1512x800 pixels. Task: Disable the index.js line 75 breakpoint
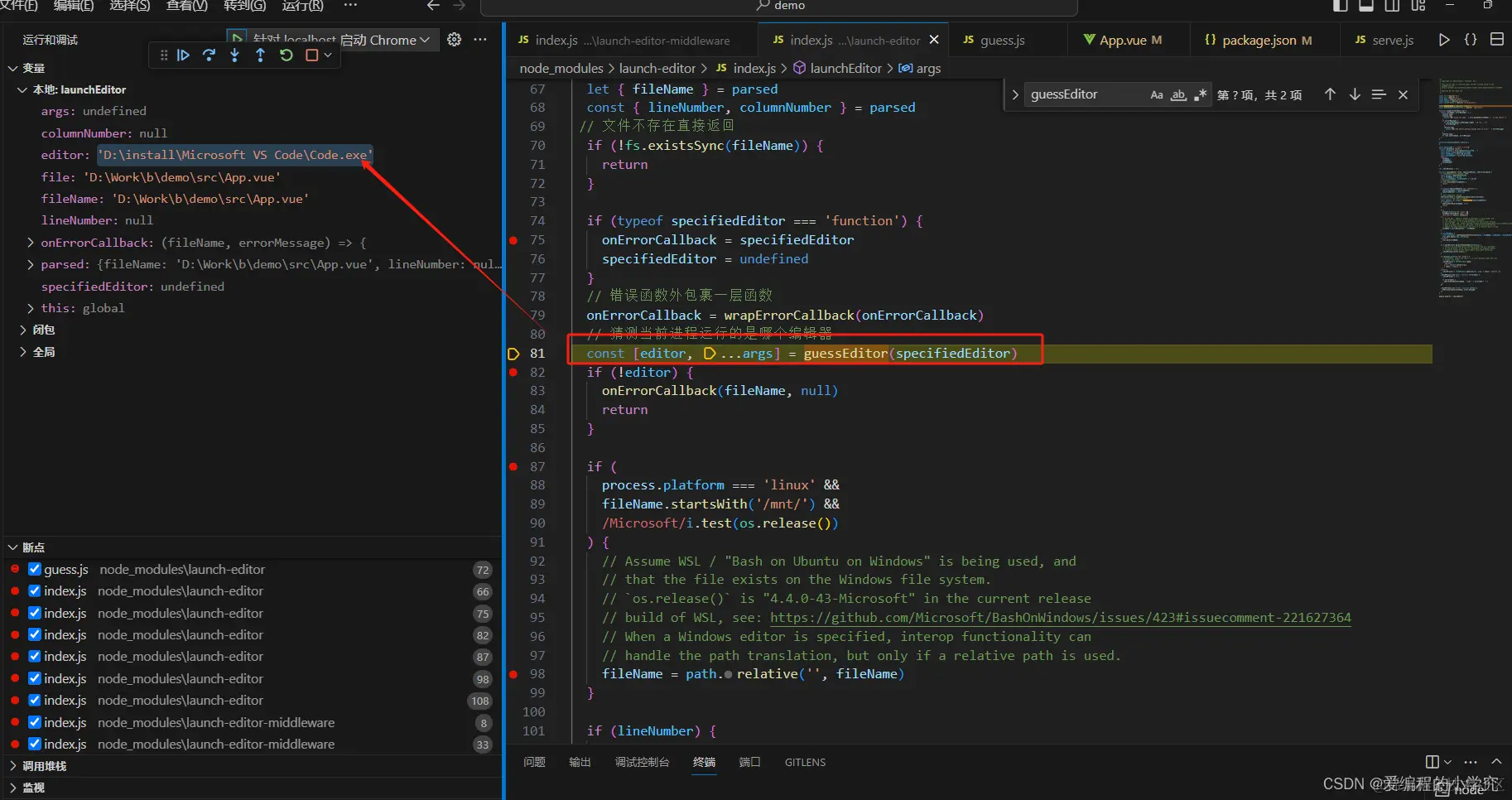click(x=35, y=613)
